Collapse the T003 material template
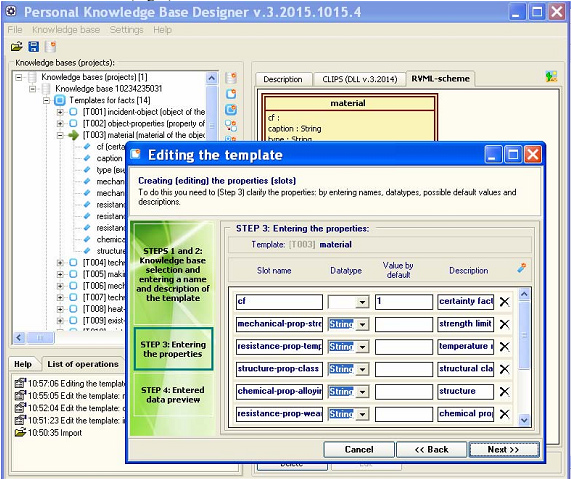The image size is (571, 479). pos(60,135)
